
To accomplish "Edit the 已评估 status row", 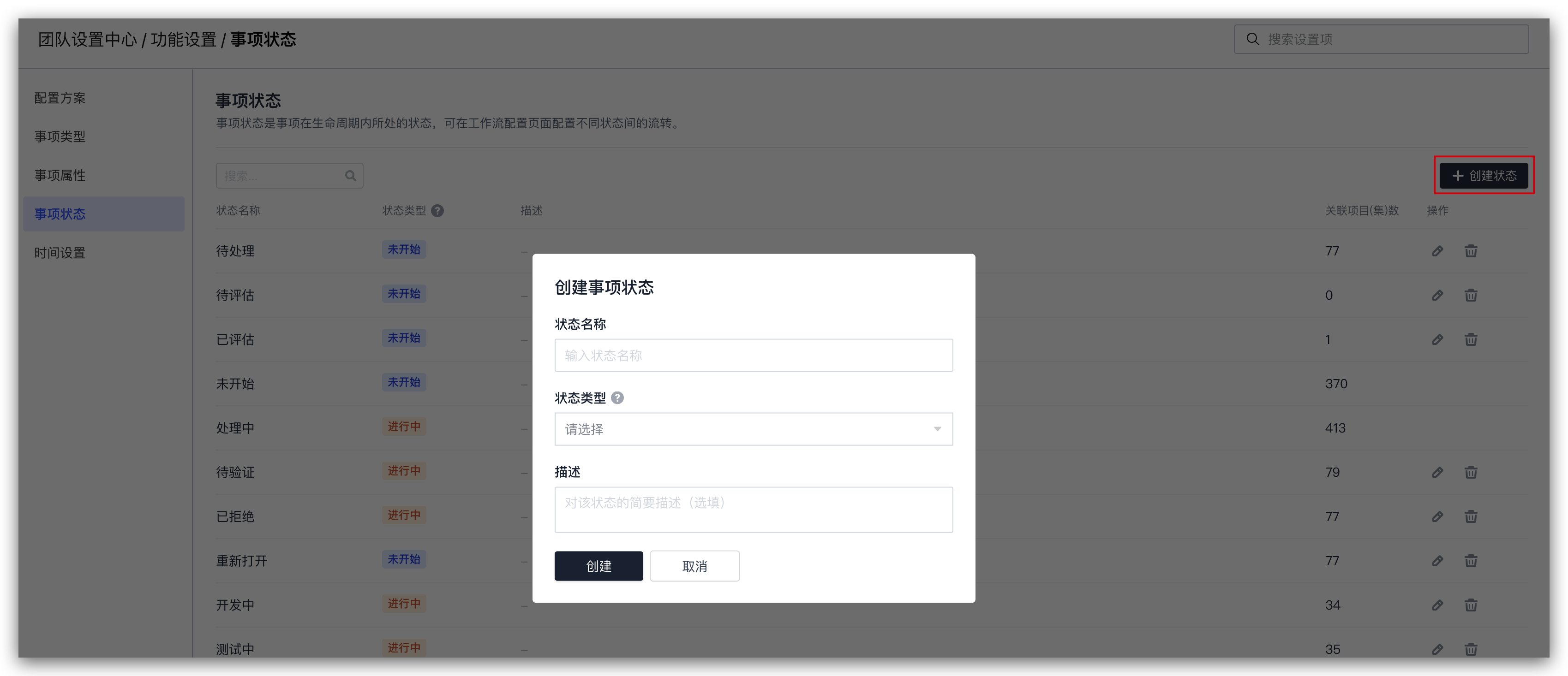I will 1437,339.
